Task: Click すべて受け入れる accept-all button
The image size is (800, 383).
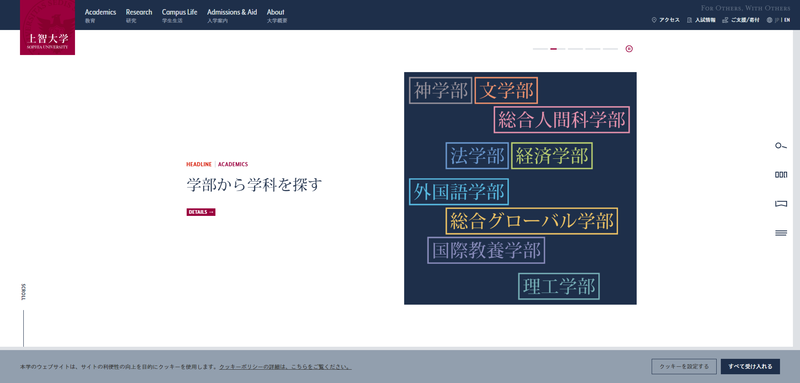Action: [x=750, y=367]
